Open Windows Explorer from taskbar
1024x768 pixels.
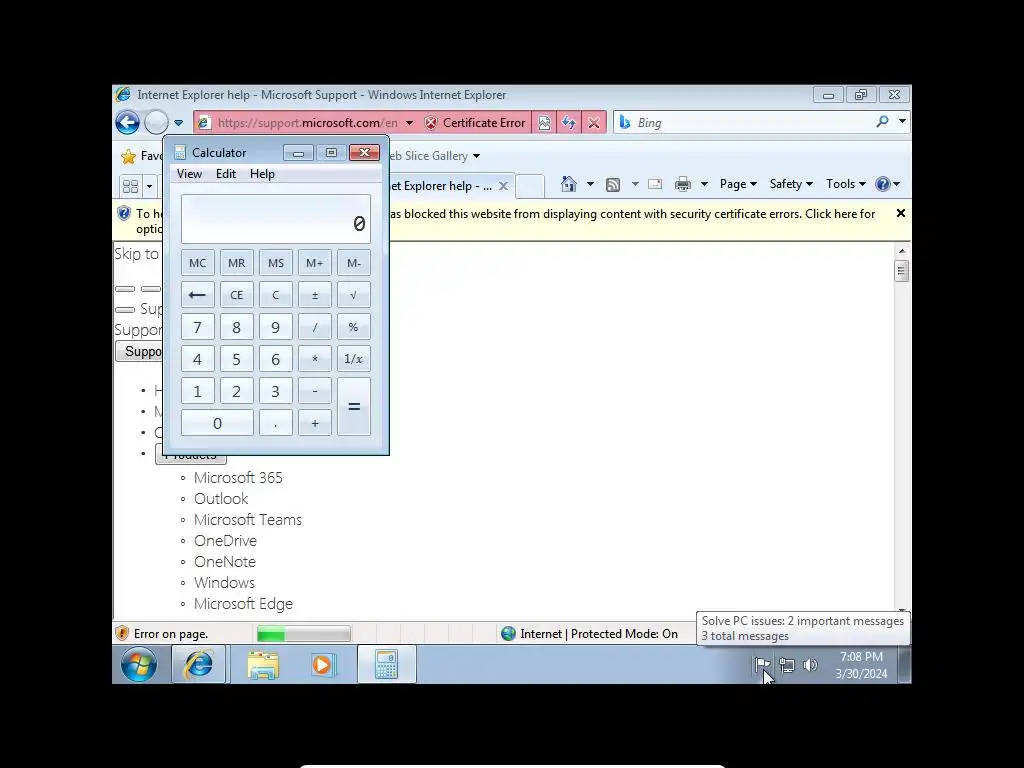tap(263, 665)
